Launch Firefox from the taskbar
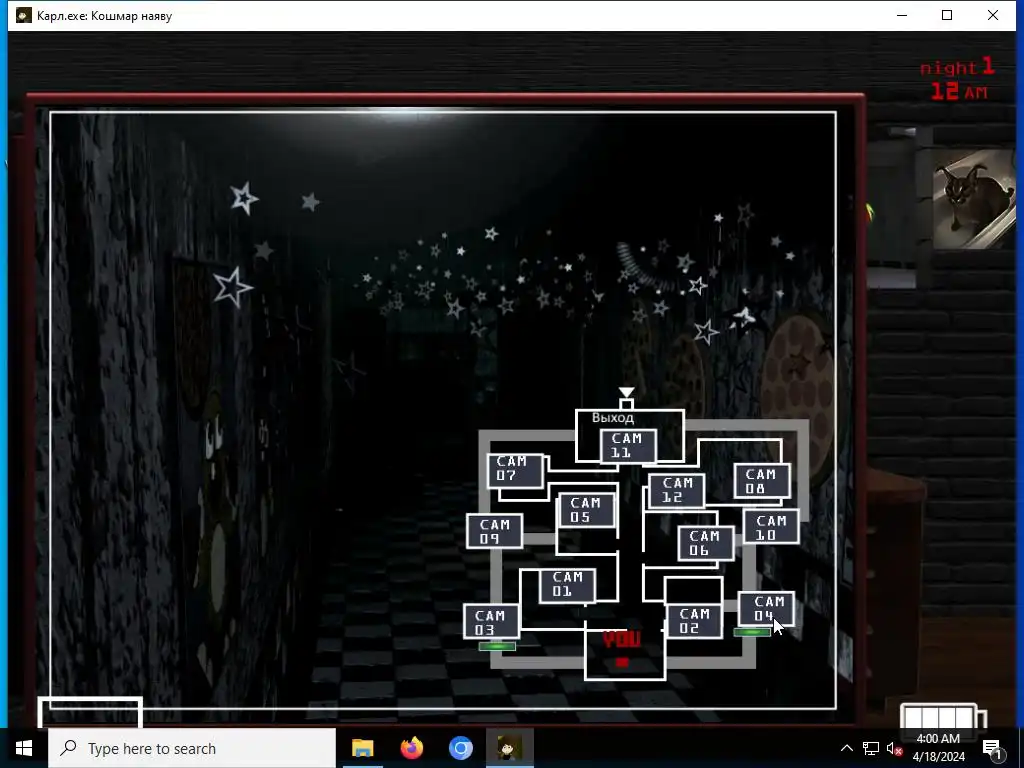The width and height of the screenshot is (1024, 768). (411, 748)
